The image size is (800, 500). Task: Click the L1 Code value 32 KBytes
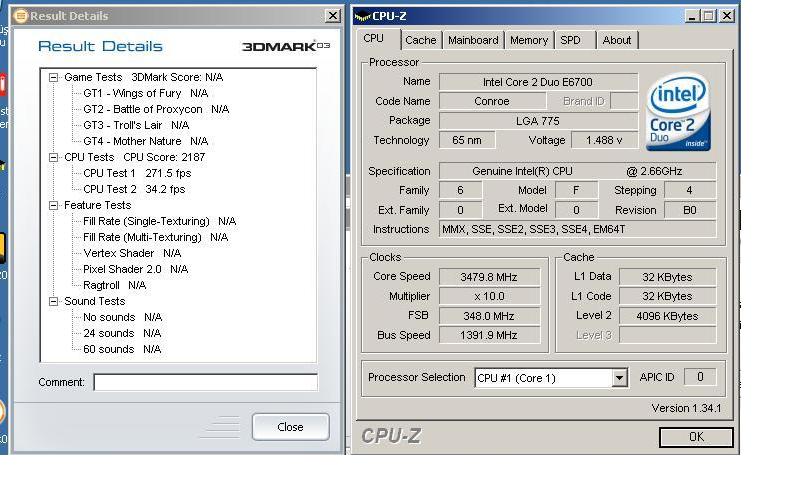667,296
